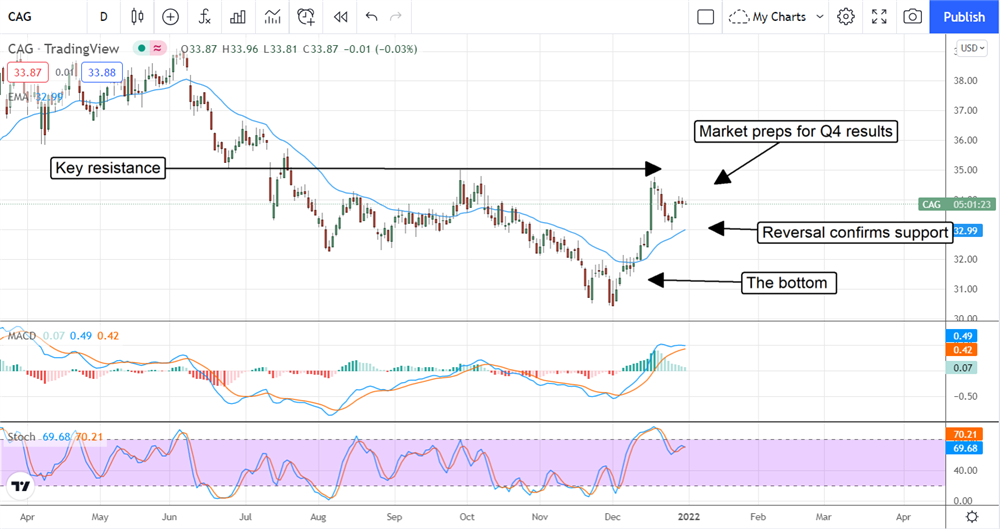Select the 'Market preps for Q4 results' note
Viewport: 1000px width, 529px height.
tap(795, 131)
